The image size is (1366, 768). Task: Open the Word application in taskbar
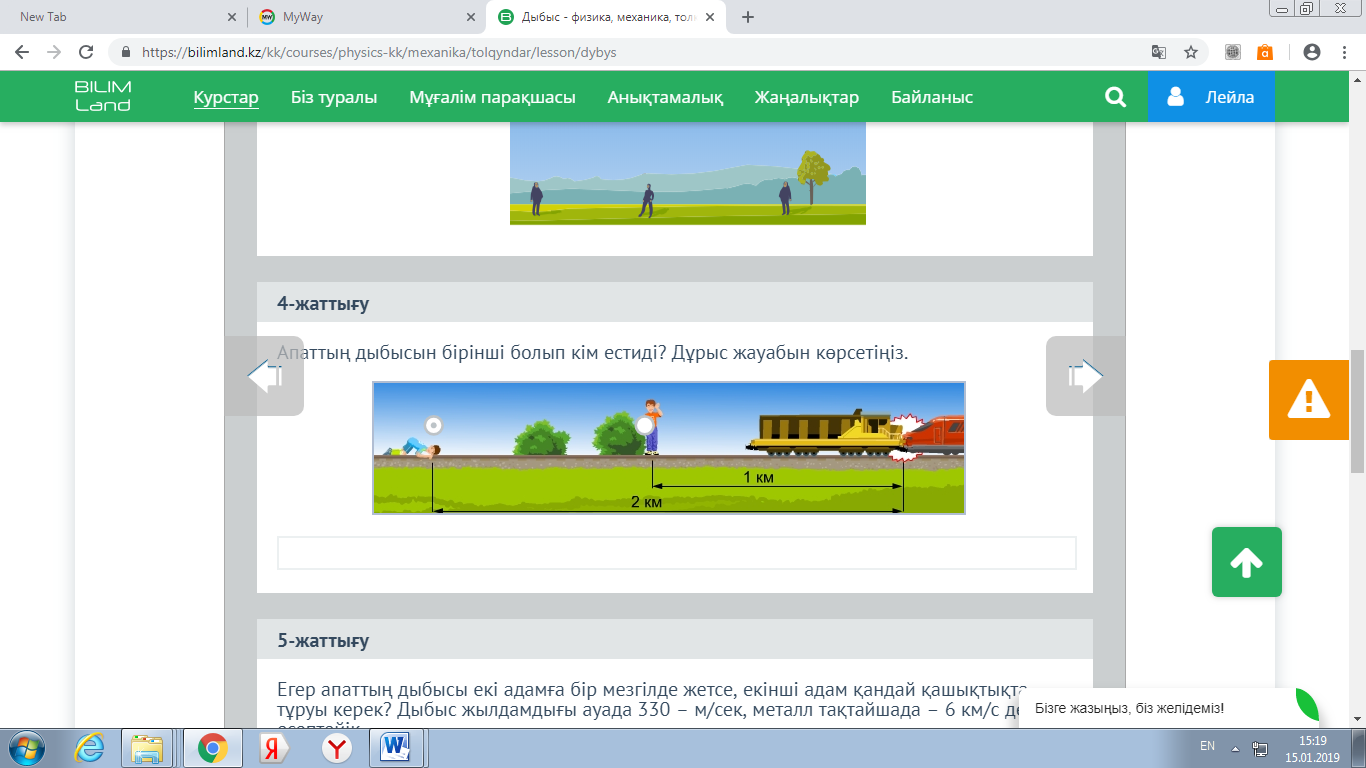point(397,747)
